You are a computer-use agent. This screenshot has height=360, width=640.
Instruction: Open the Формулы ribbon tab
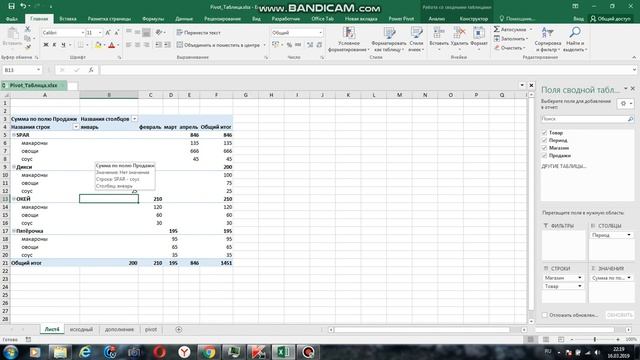pyautogui.click(x=153, y=19)
